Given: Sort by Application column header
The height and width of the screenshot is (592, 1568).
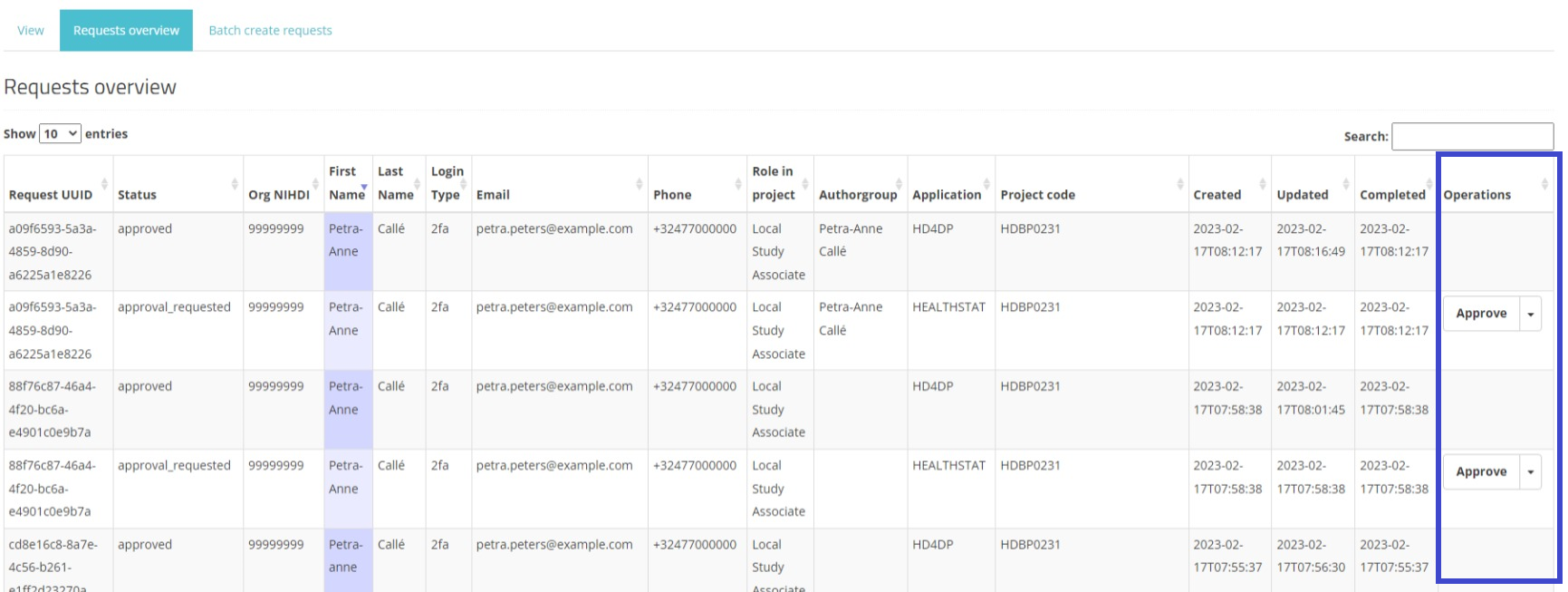Looking at the screenshot, I should [947, 195].
